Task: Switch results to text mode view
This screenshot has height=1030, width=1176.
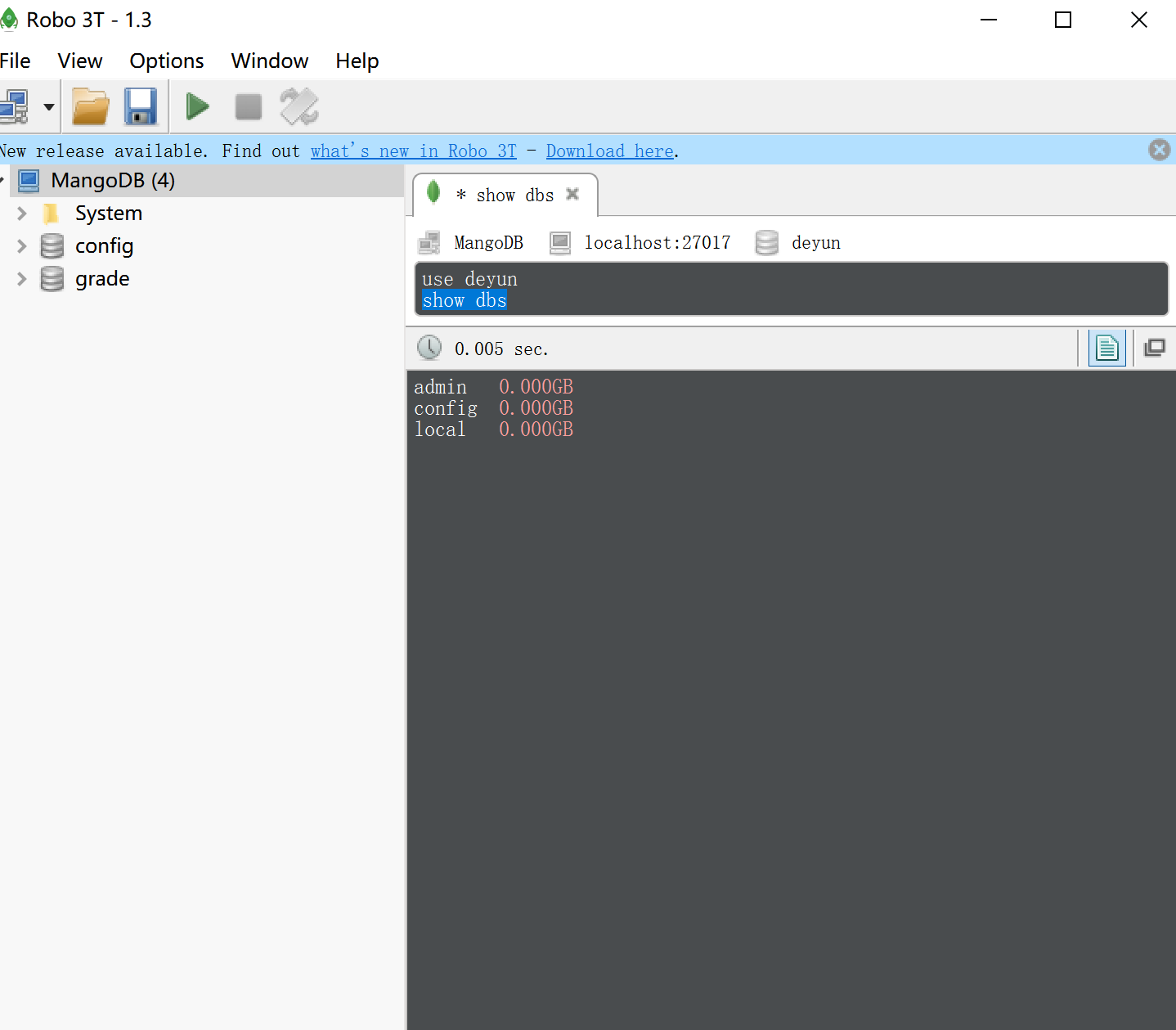Action: coord(1107,349)
